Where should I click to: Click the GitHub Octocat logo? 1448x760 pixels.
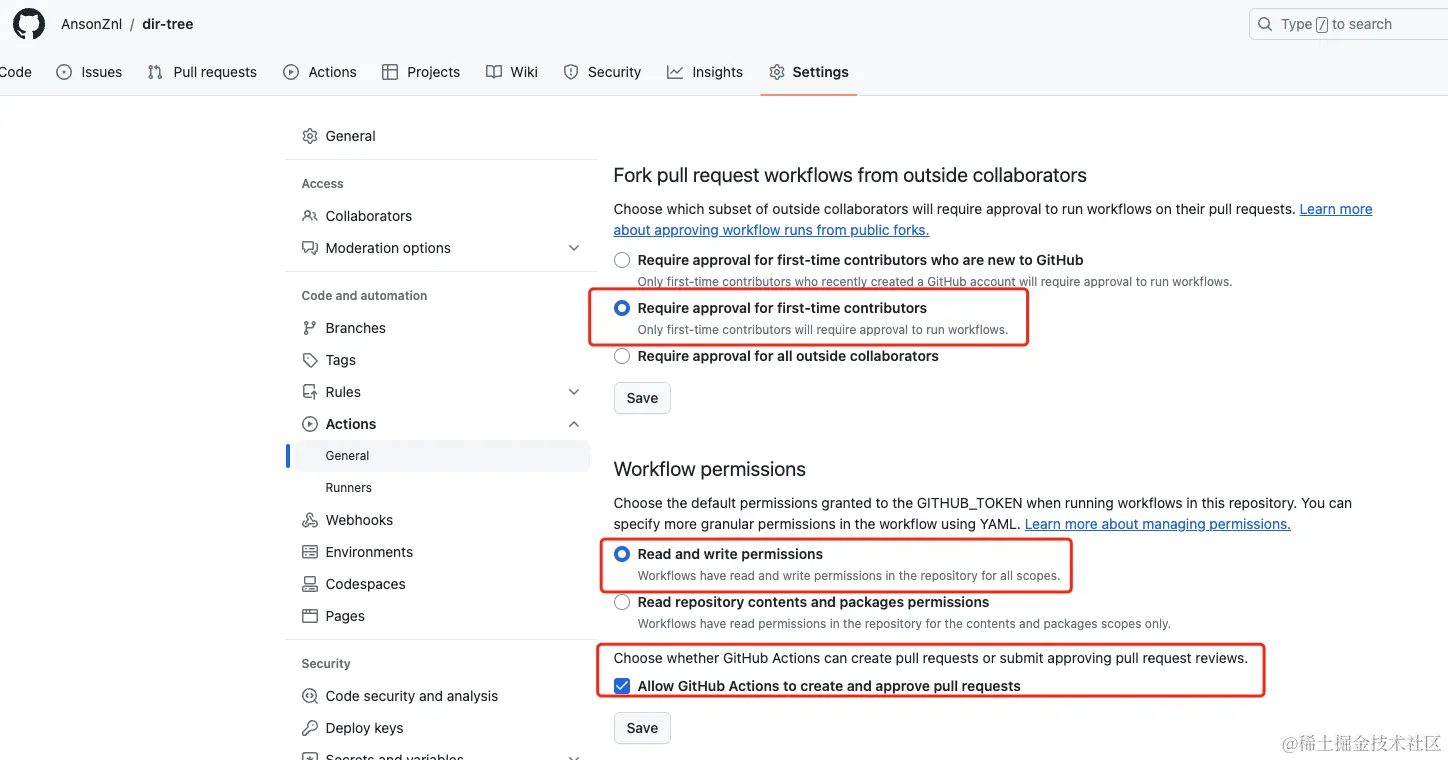tap(29, 24)
